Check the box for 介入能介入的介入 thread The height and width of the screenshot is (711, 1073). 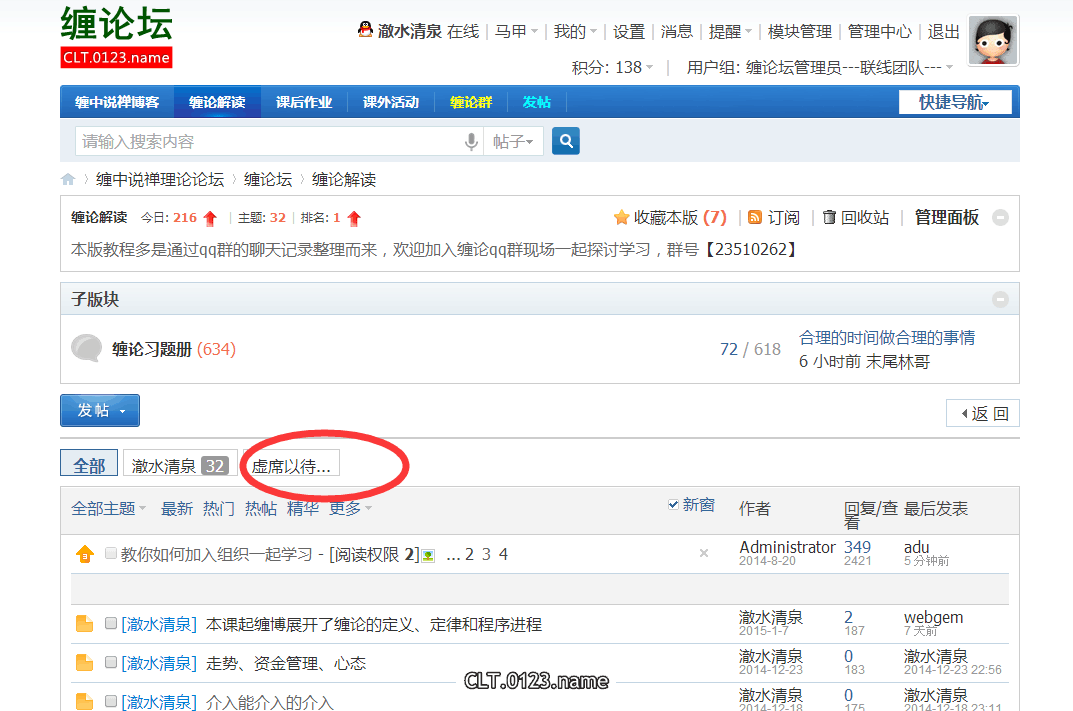[111, 701]
